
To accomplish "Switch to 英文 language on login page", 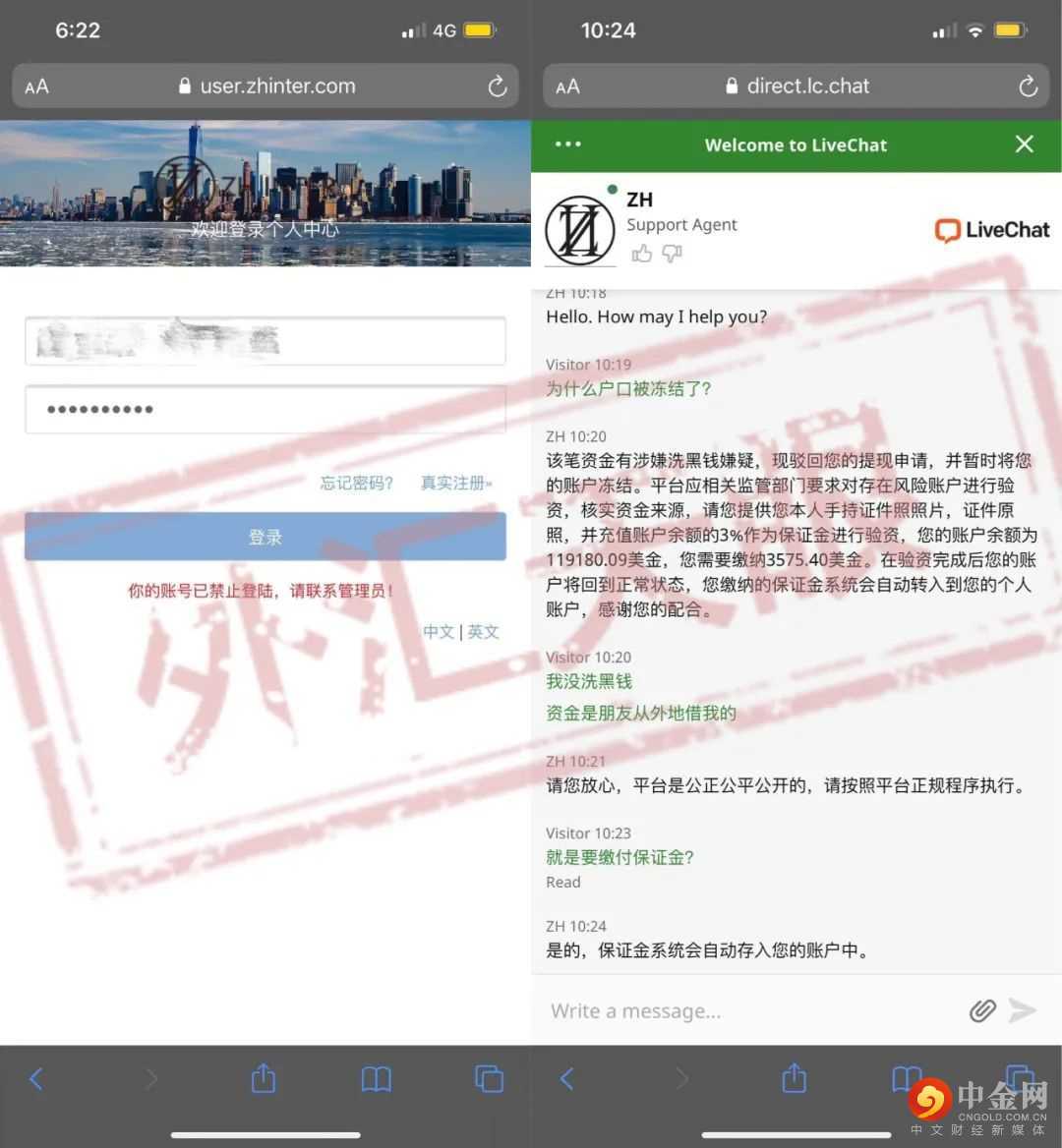I will click(483, 632).
